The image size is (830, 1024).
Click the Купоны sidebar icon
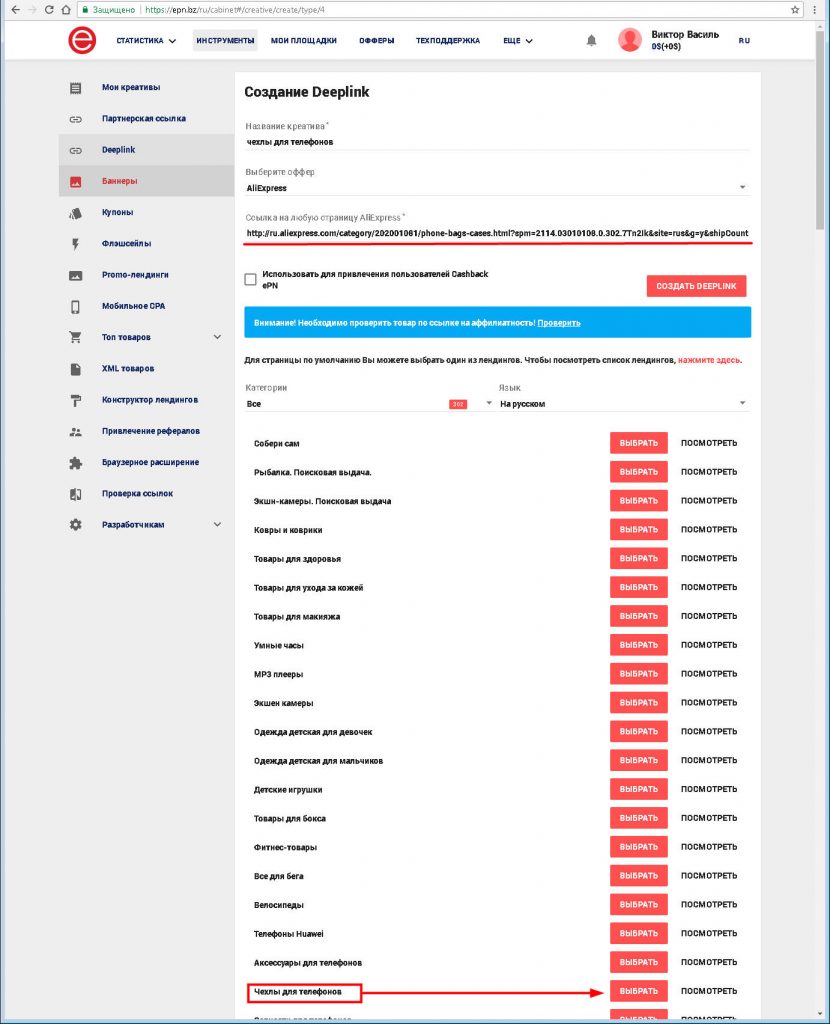point(75,213)
